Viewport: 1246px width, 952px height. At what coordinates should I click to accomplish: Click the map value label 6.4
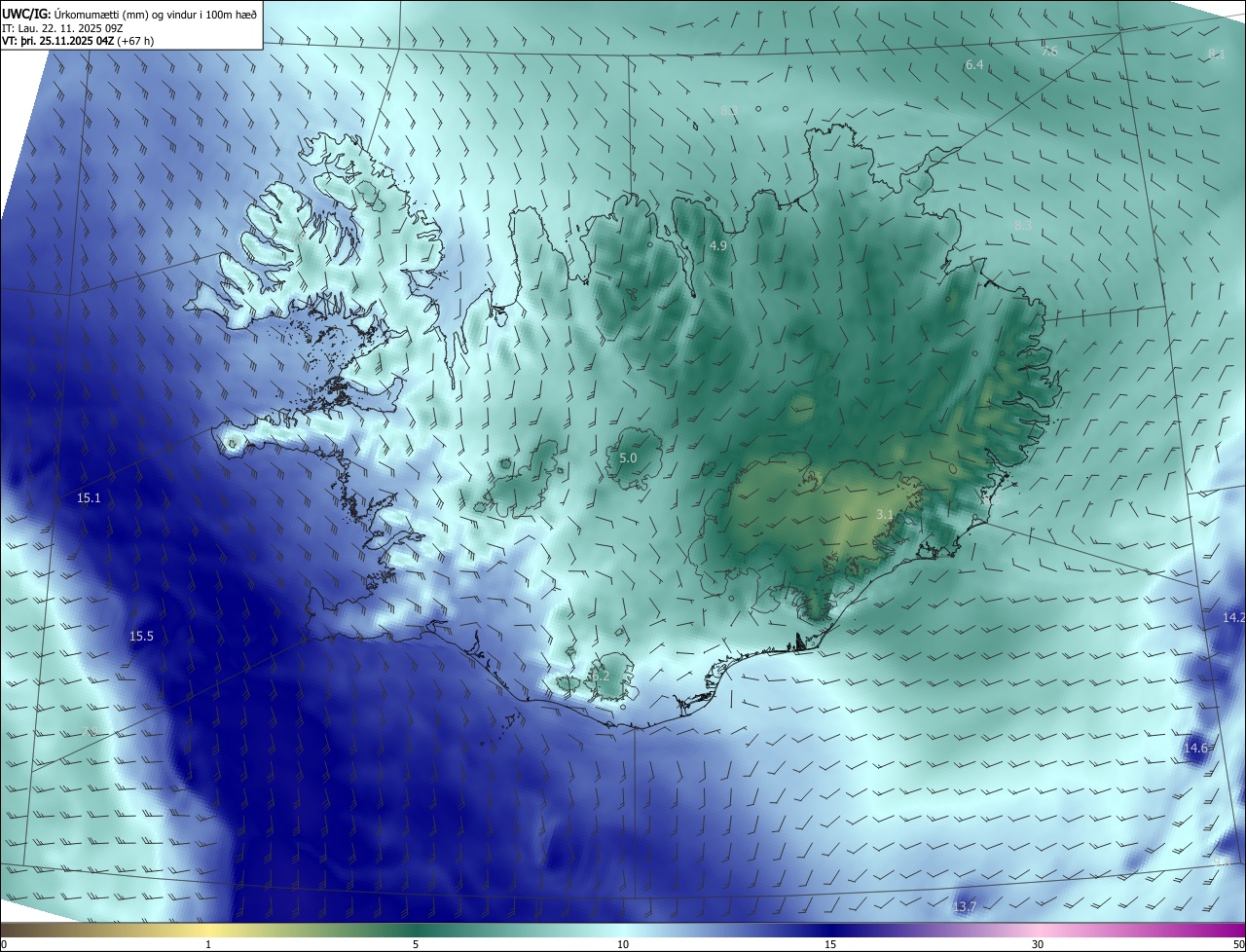(x=974, y=65)
